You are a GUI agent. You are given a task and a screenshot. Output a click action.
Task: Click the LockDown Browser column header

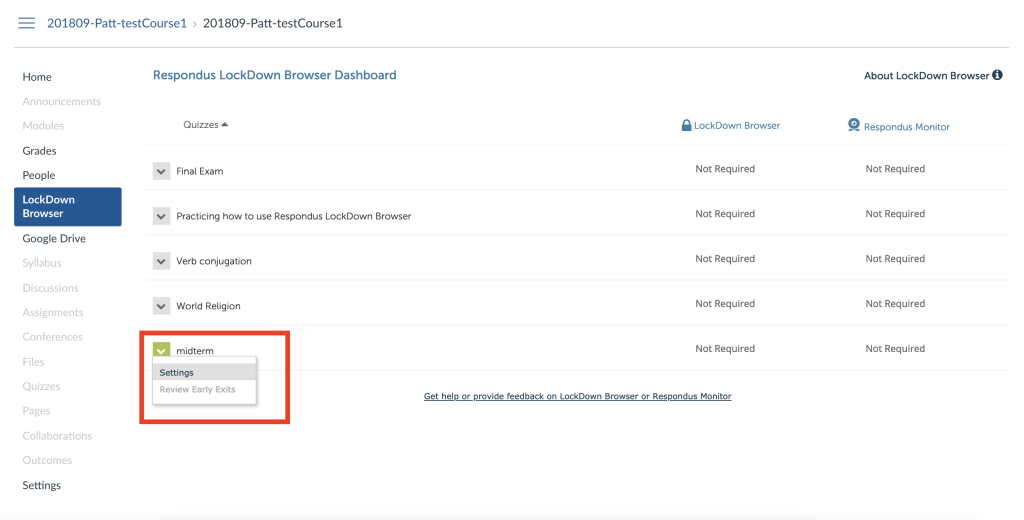click(x=737, y=125)
